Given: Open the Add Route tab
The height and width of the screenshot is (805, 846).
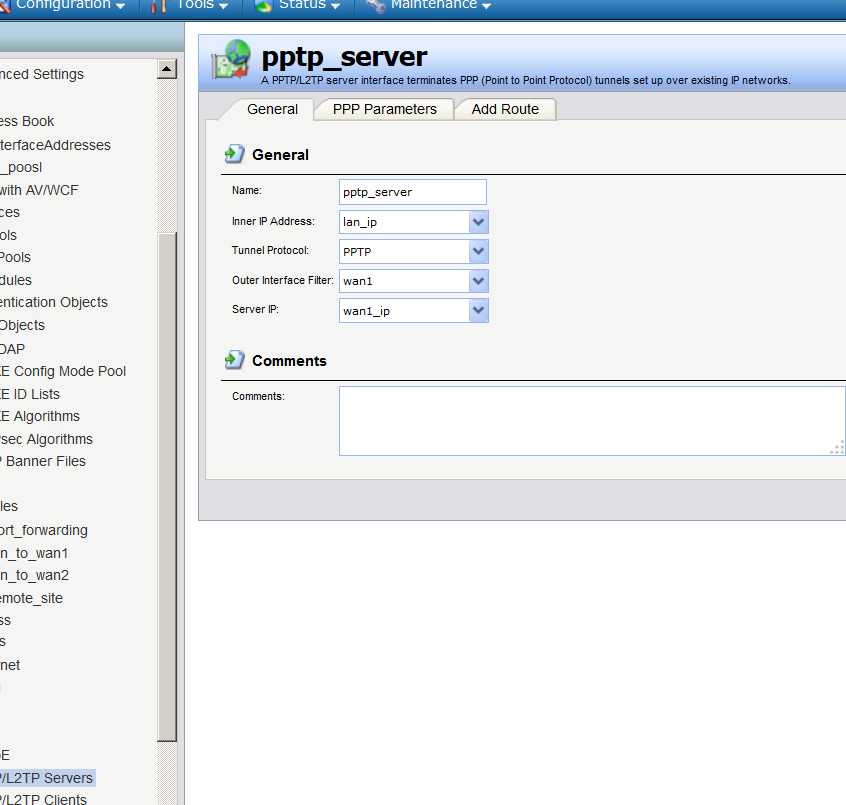Looking at the screenshot, I should tap(505, 109).
